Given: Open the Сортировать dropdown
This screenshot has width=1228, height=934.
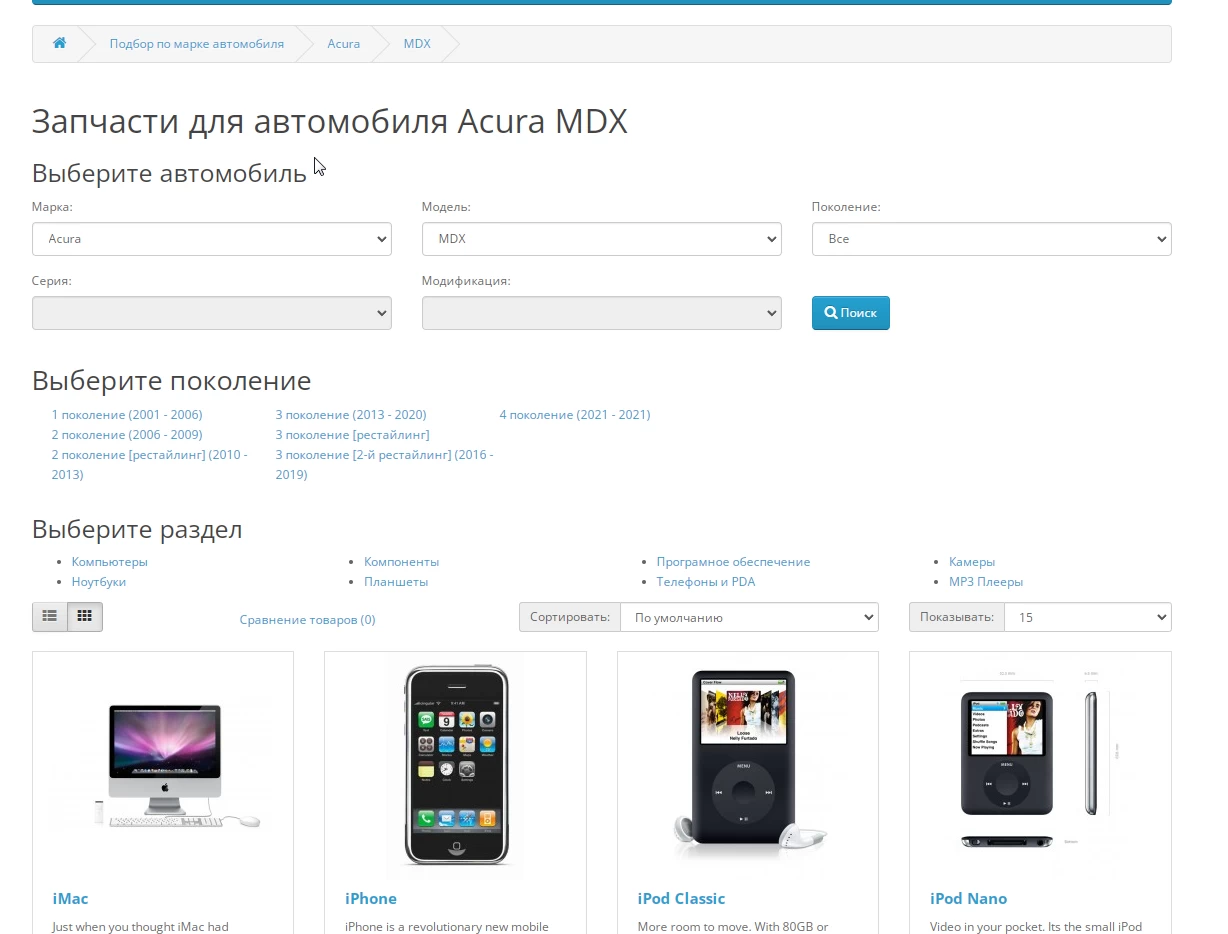Looking at the screenshot, I should [x=749, y=617].
